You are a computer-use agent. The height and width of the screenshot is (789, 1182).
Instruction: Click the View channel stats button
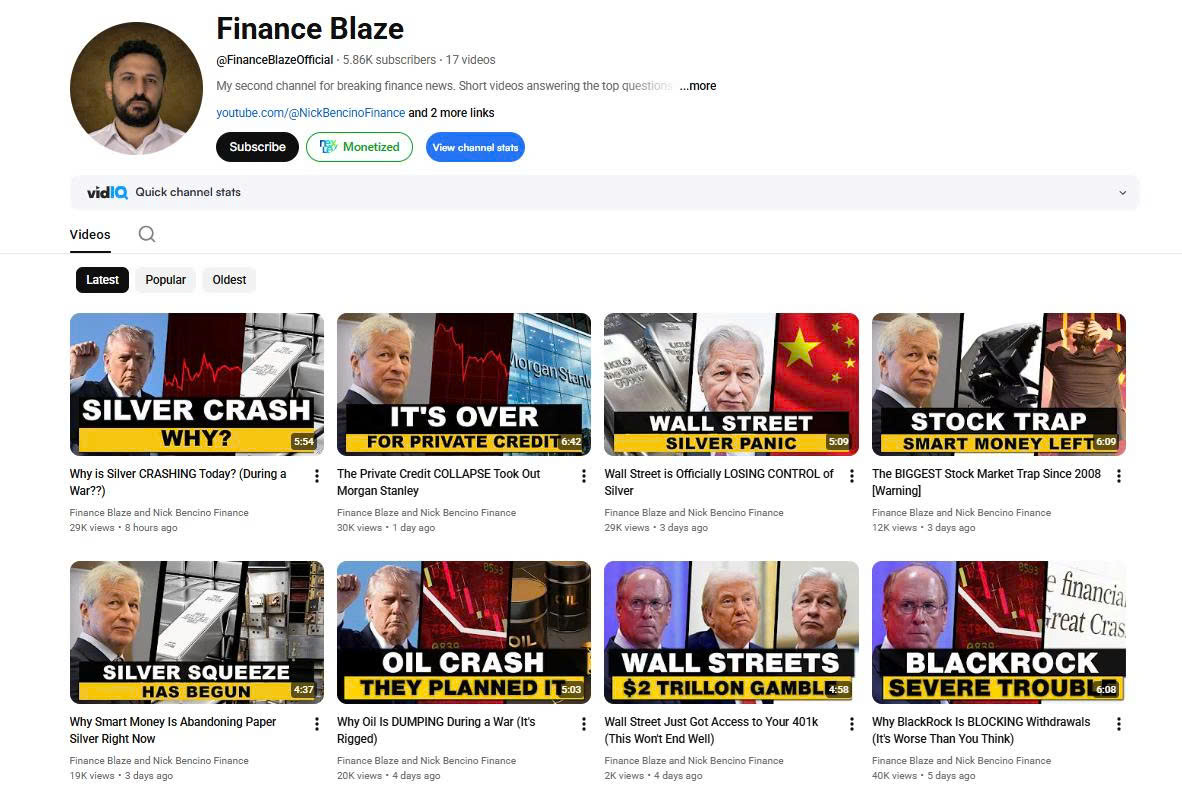476,147
